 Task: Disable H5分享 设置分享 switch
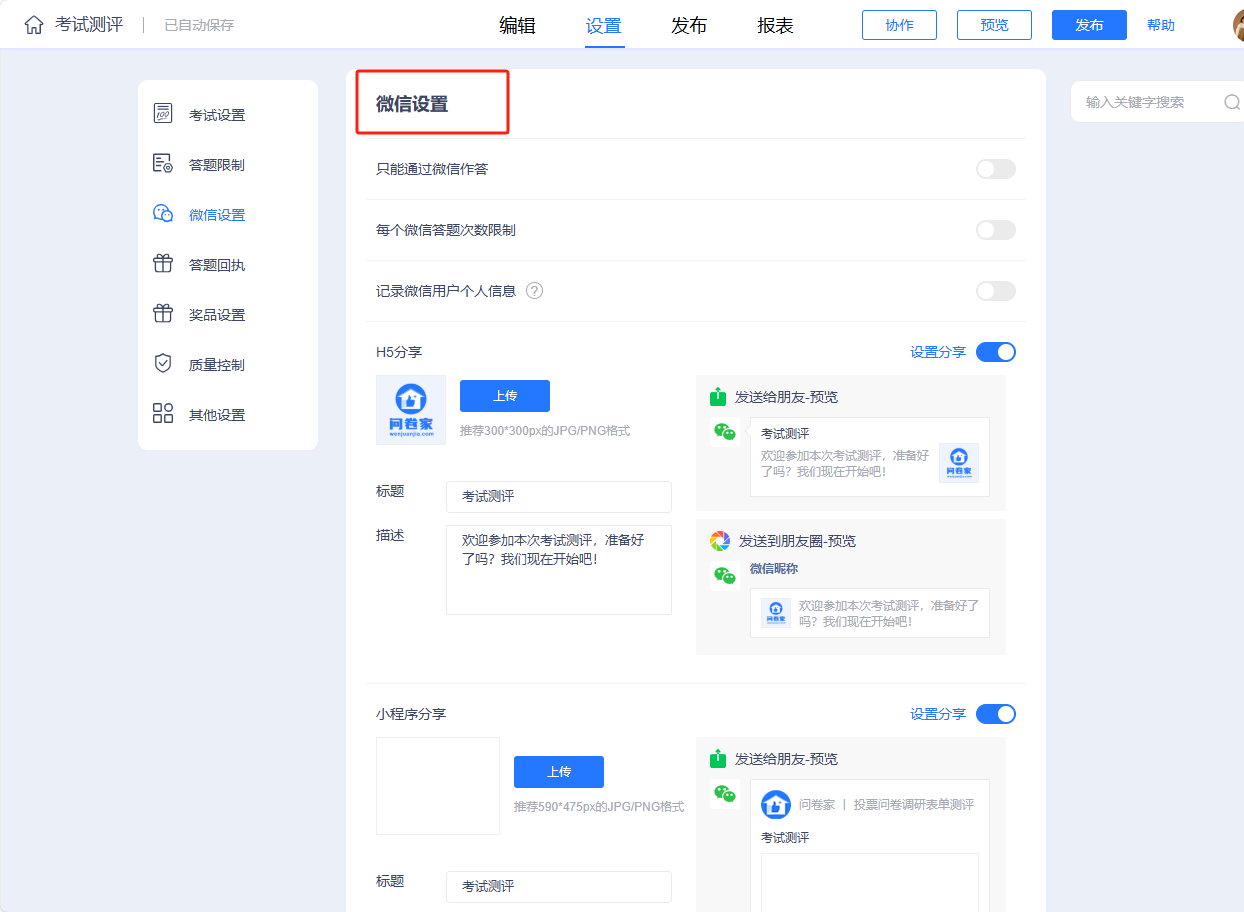tap(996, 352)
